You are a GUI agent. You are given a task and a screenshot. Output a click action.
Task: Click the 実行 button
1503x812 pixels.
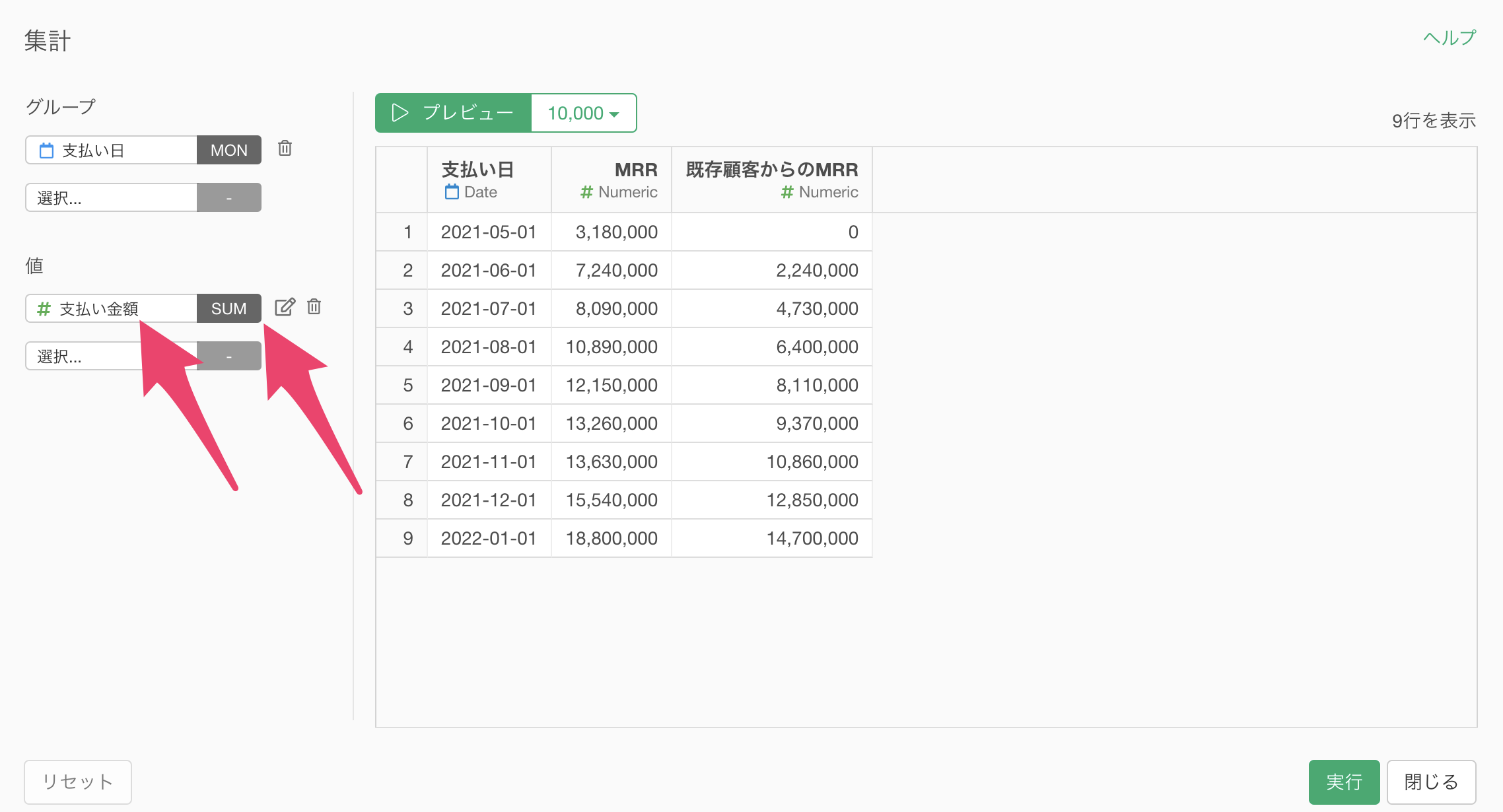[1344, 782]
